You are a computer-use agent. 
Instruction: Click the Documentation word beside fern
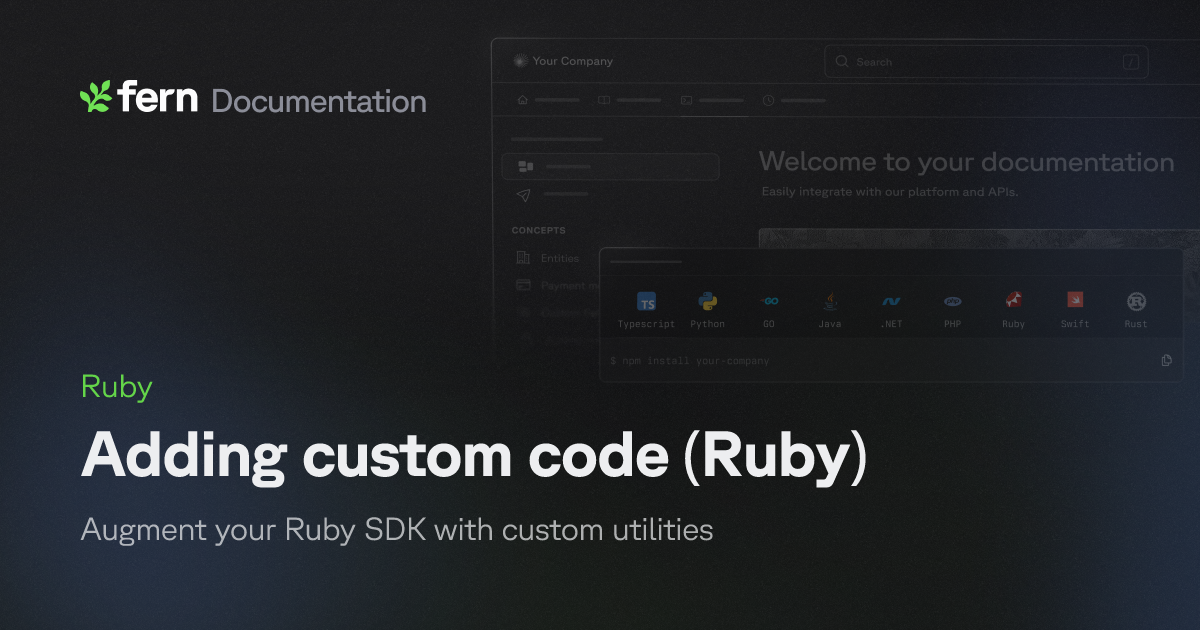[319, 101]
